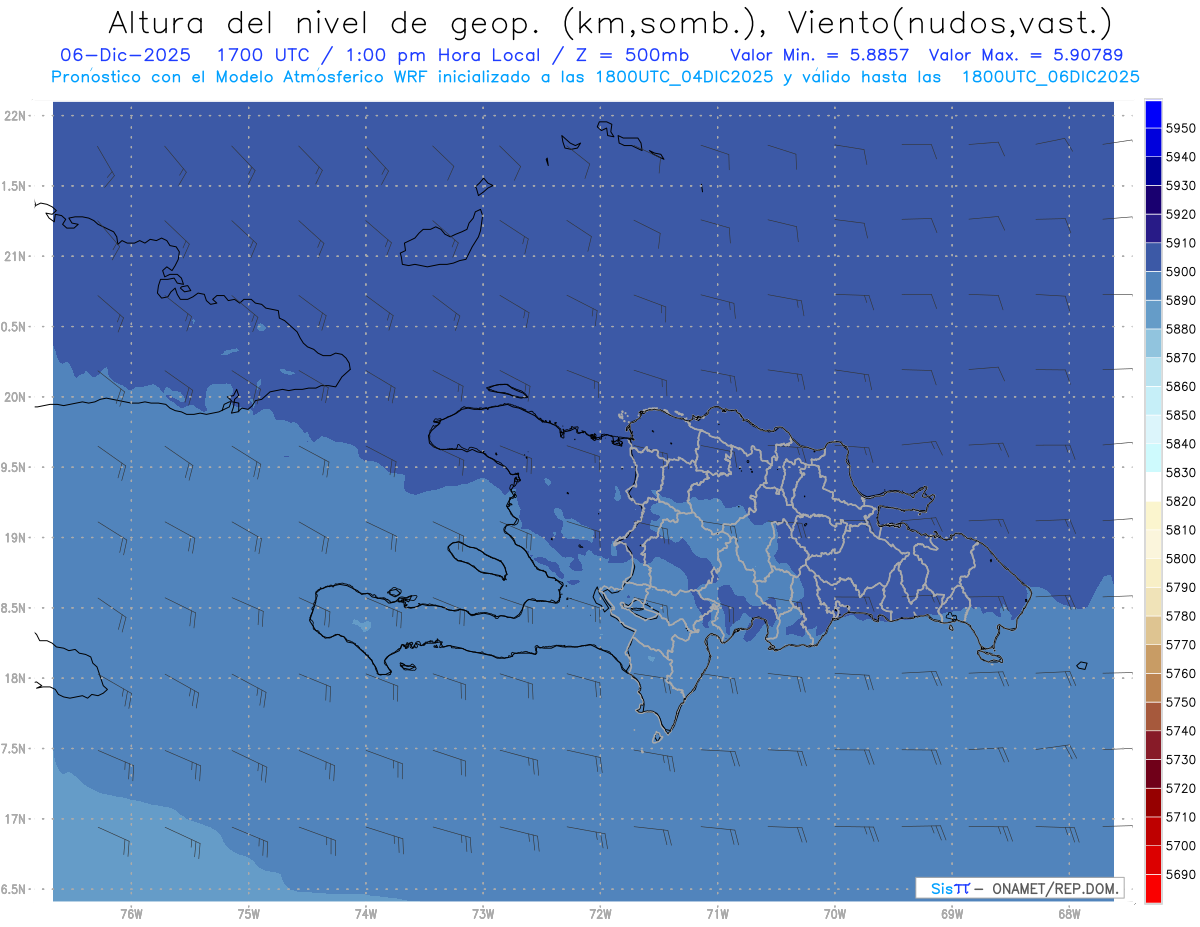Click the color bar value '5770'

coord(1181,644)
